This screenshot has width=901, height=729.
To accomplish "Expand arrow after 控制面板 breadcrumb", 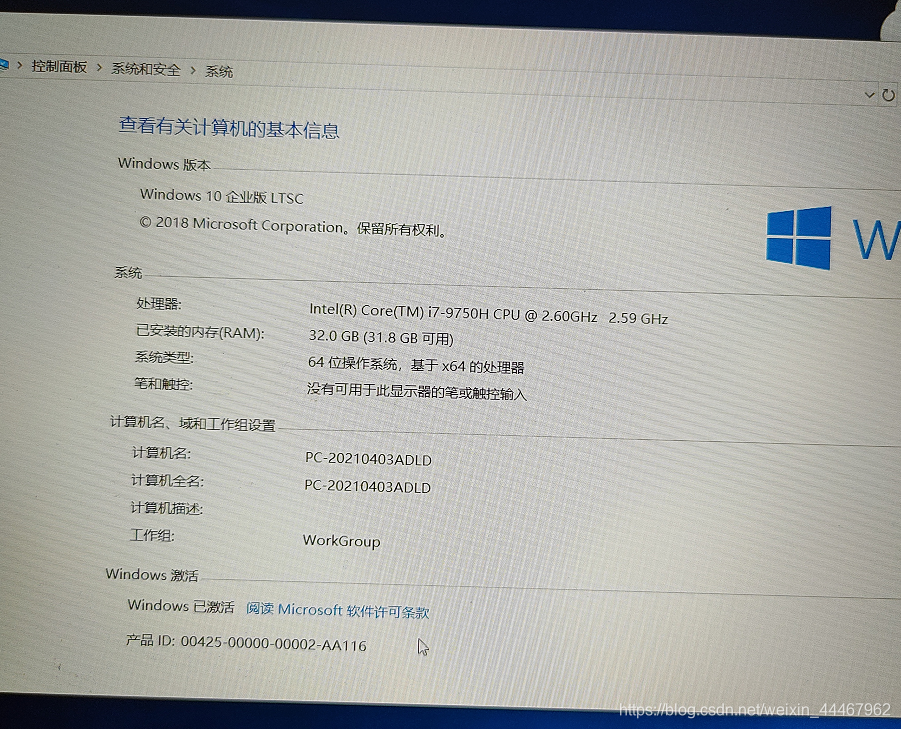I will coord(99,68).
